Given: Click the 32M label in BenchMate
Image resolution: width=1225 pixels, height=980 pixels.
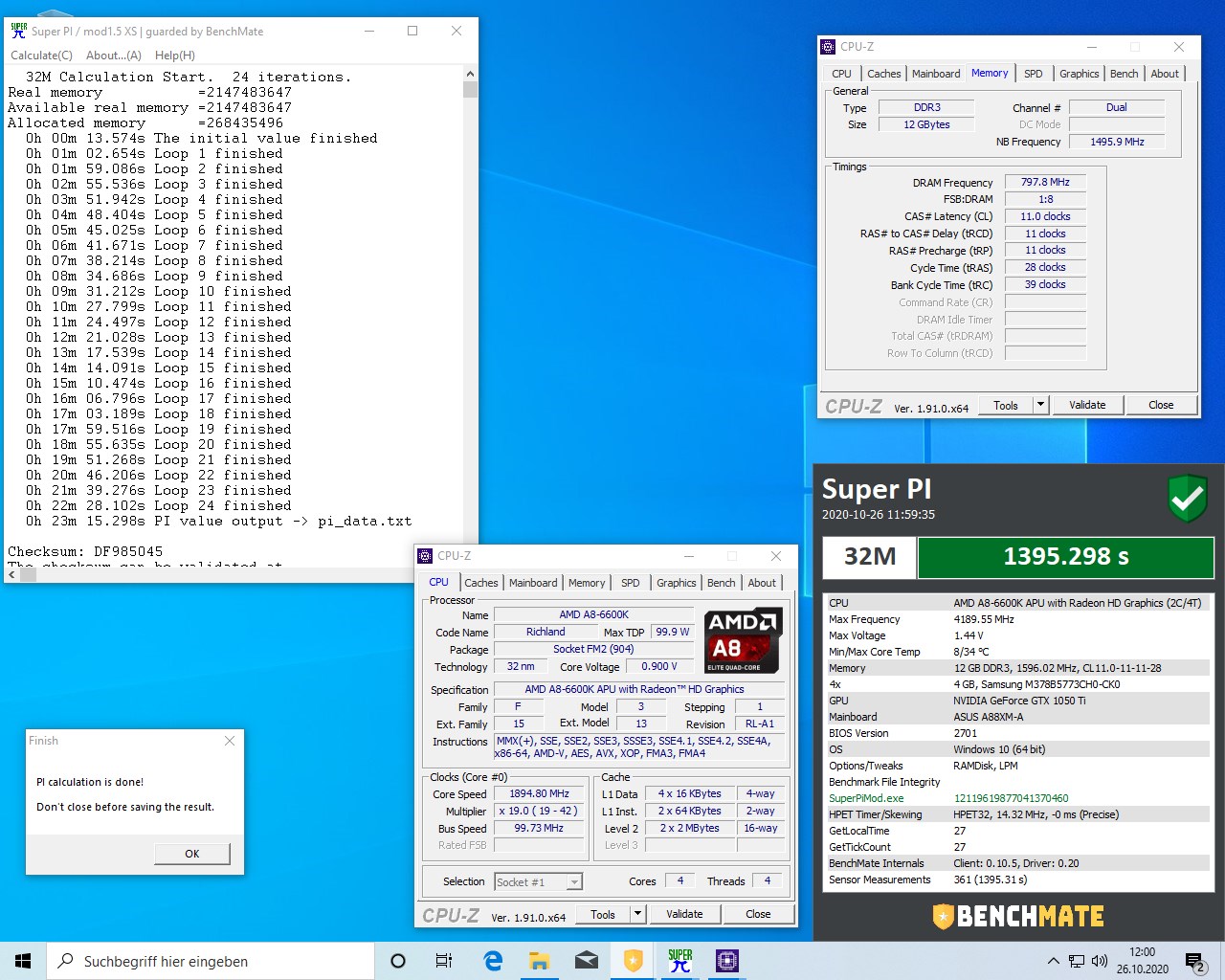Looking at the screenshot, I should (x=870, y=557).
